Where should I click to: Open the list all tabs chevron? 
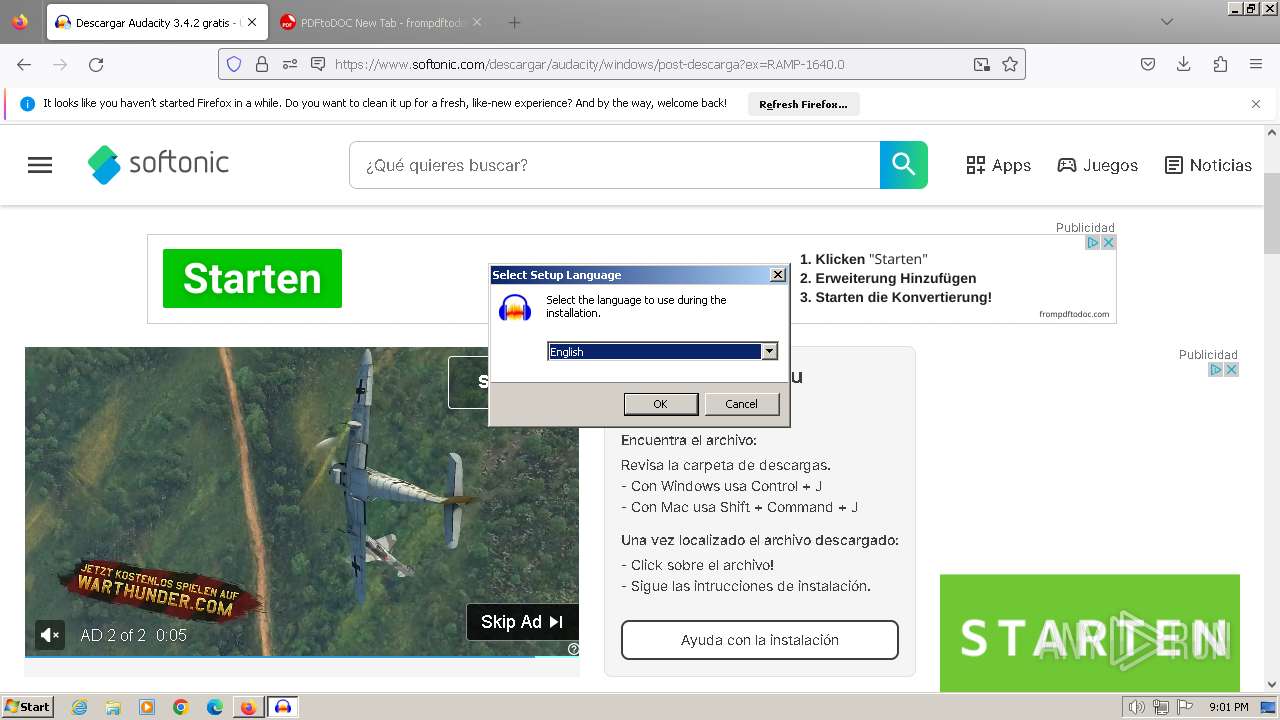tap(1167, 22)
